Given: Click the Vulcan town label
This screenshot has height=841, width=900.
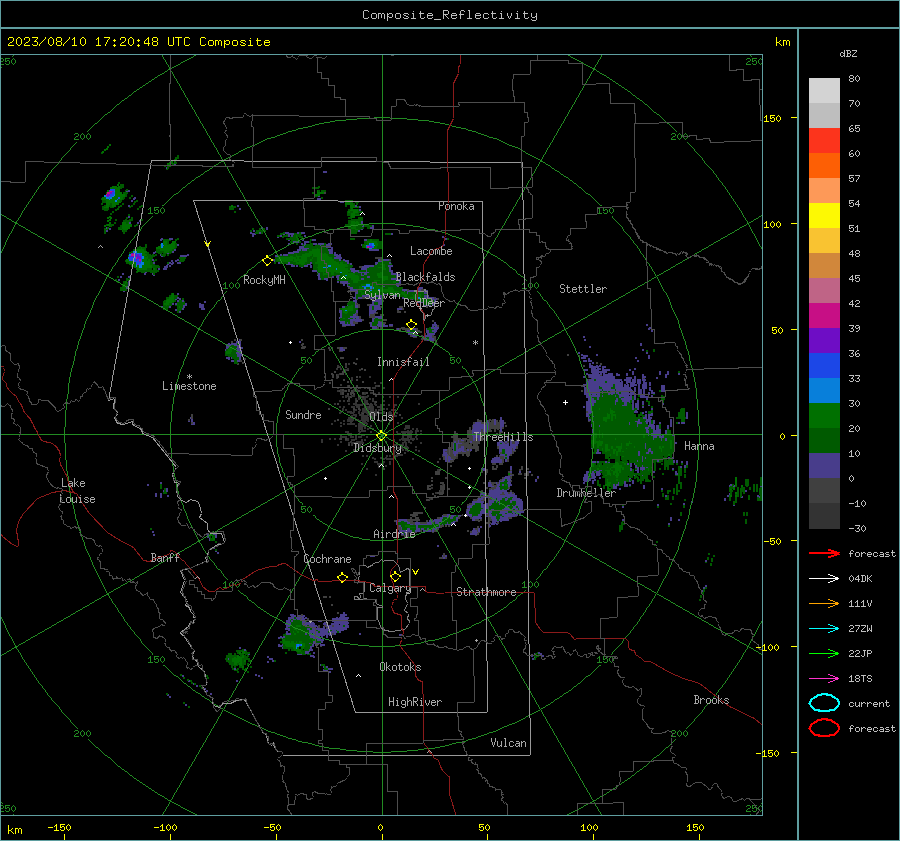Looking at the screenshot, I should 509,743.
